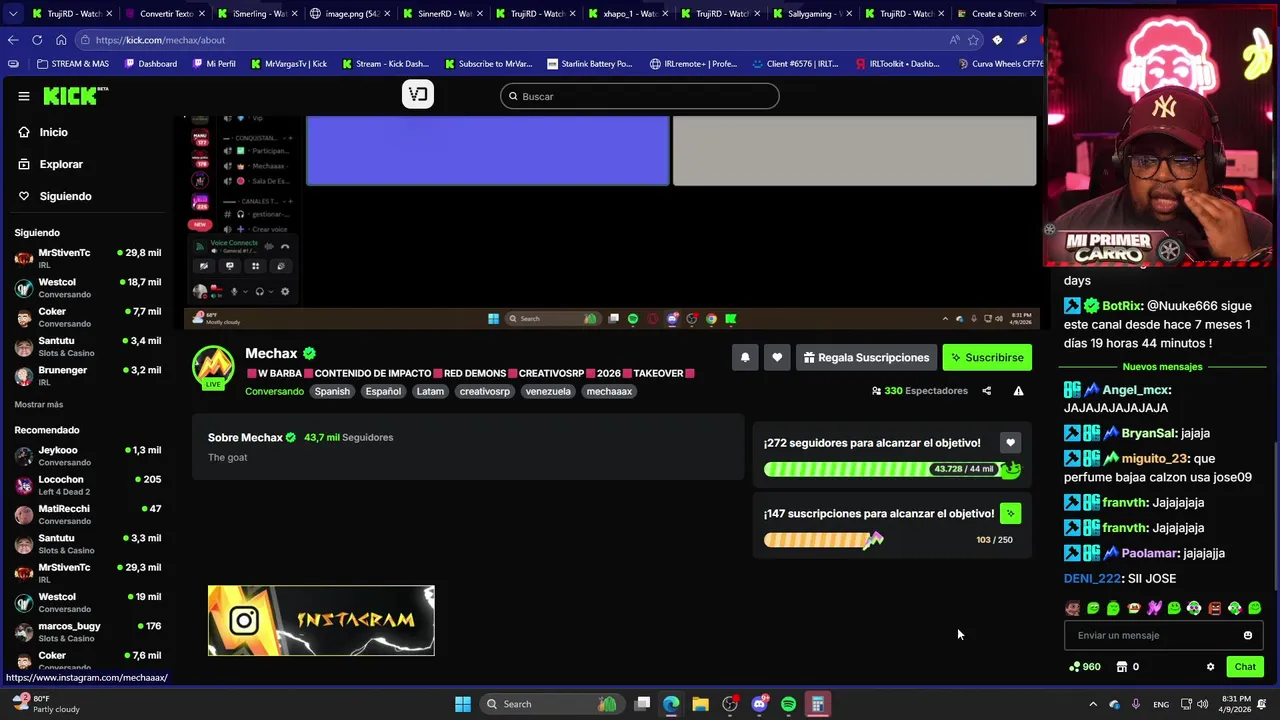Viewport: 1280px width, 720px height.
Task: Turn on notifications with the bell icon
Action: click(745, 357)
